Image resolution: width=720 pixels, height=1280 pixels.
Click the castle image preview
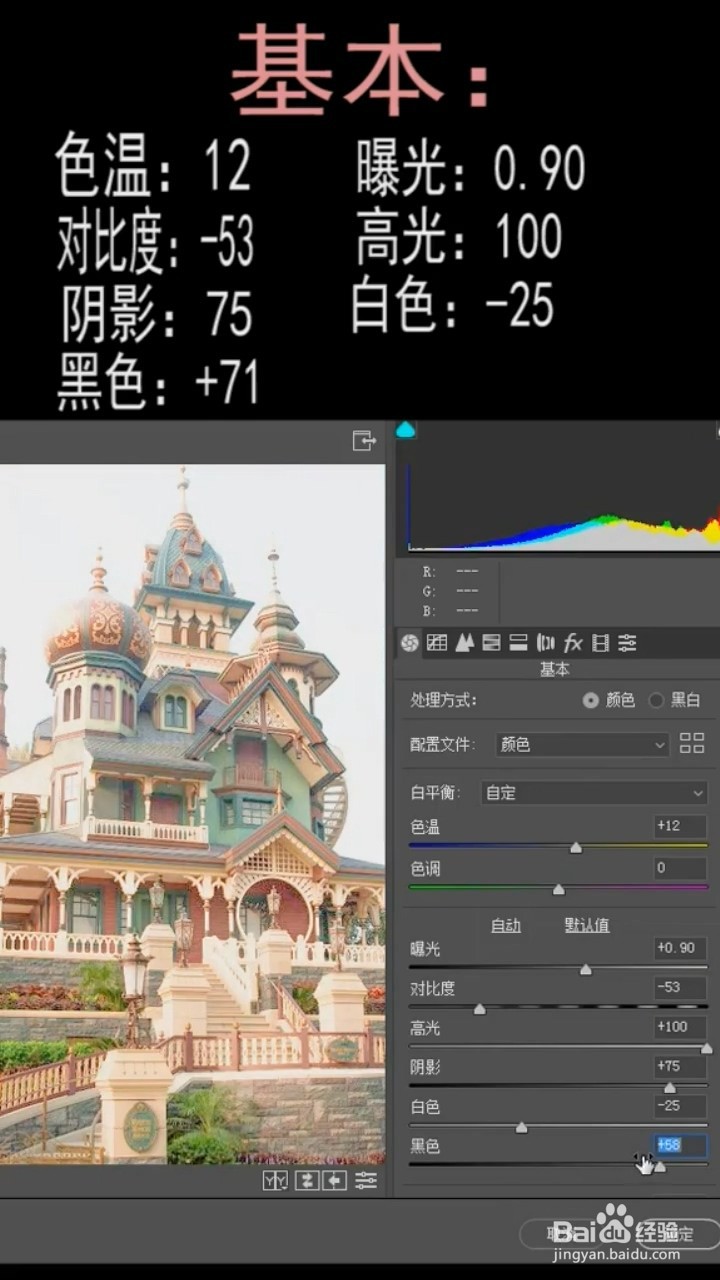point(192,814)
